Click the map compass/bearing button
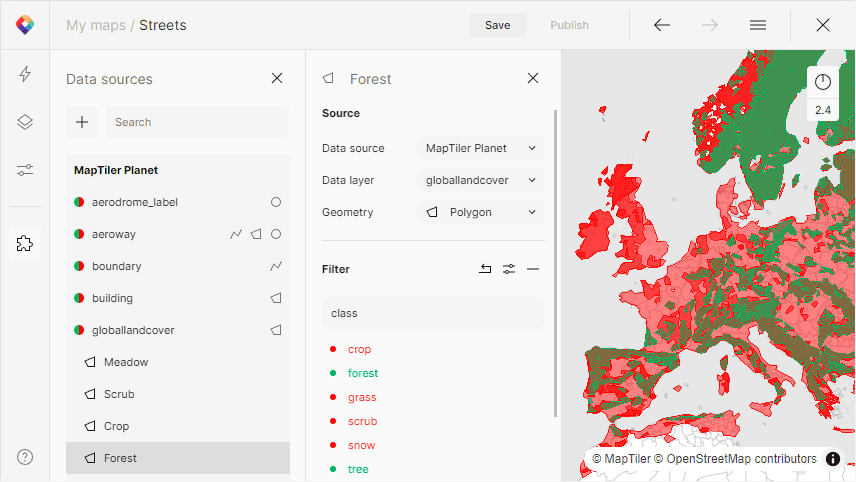Image resolution: width=856 pixels, height=482 pixels. point(823,82)
